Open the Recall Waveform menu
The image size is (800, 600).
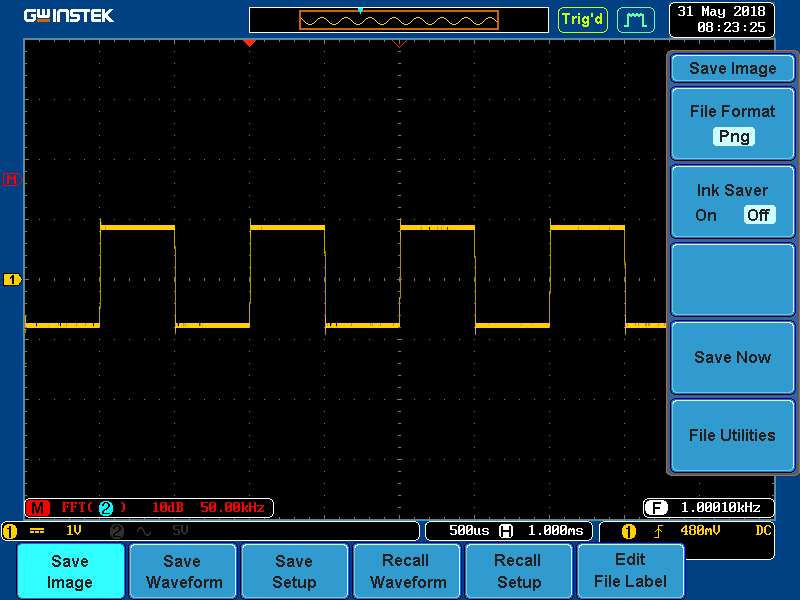coord(407,571)
